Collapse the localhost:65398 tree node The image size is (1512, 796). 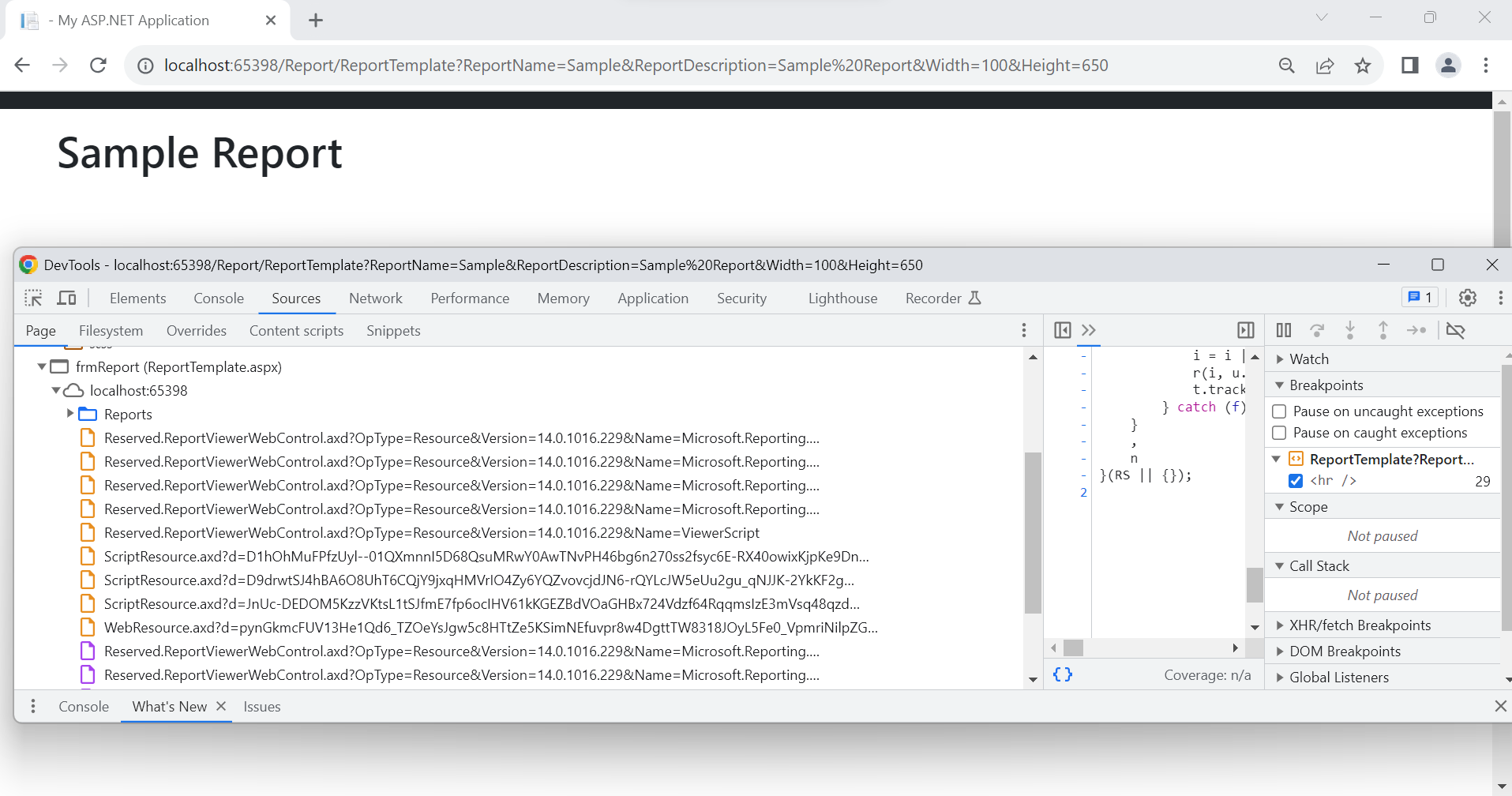pyautogui.click(x=56, y=390)
